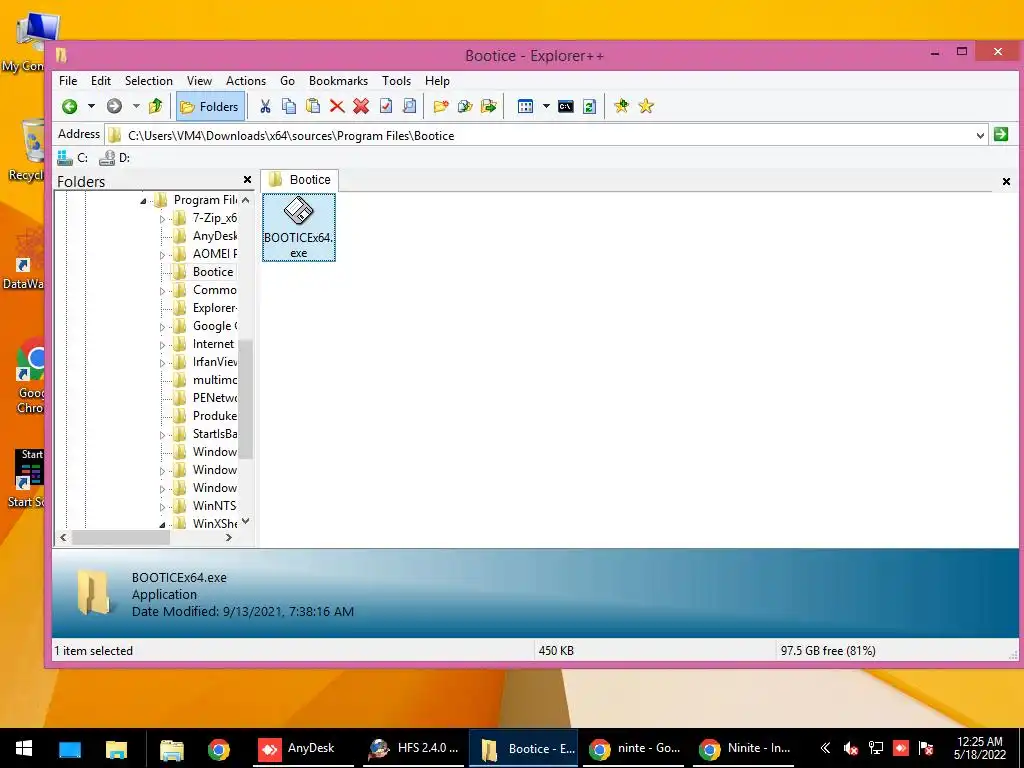
Task: Click the folder tree vertical scrollbar
Action: 246,399
